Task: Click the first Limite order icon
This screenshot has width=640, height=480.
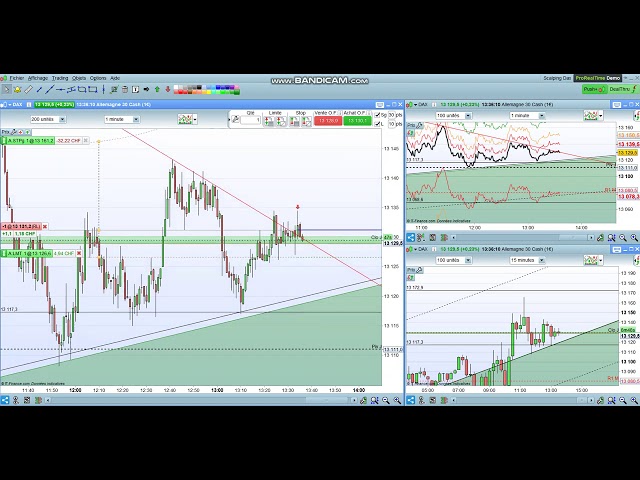Action: tap(269, 121)
